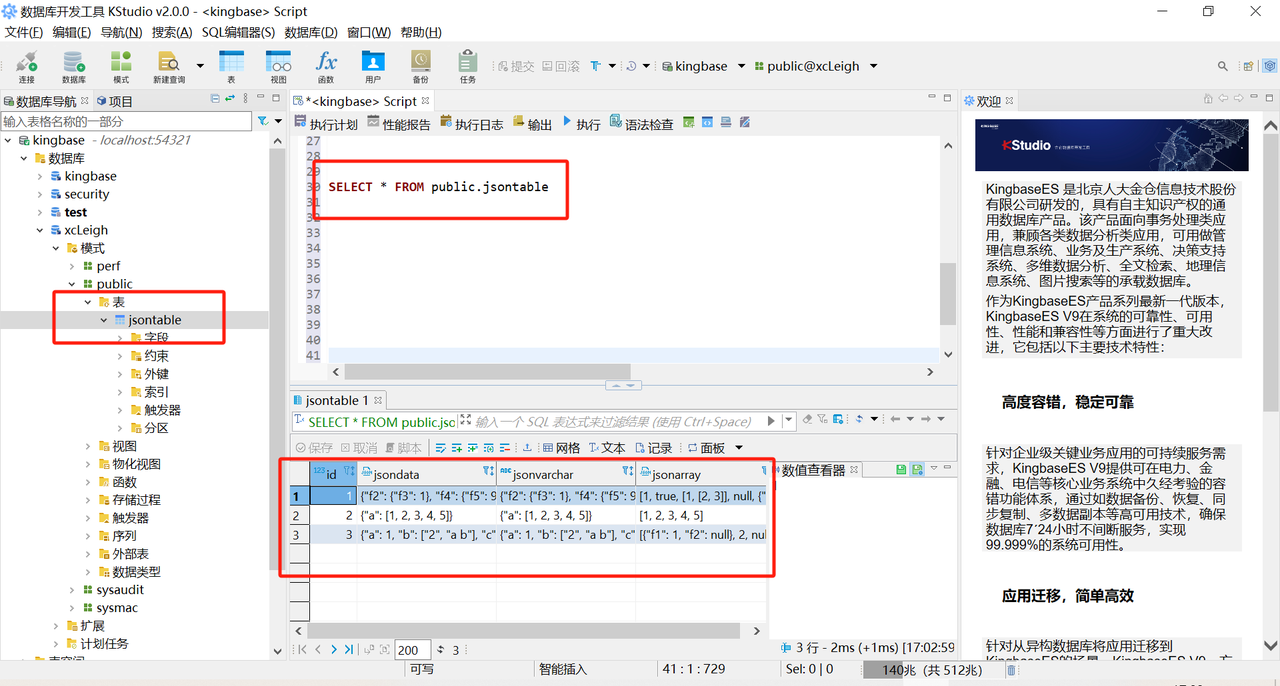Select the 约束 tree item
1280x686 pixels.
pos(156,356)
